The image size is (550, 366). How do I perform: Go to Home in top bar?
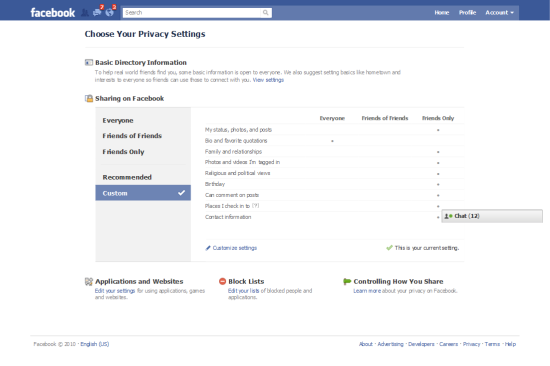click(442, 13)
